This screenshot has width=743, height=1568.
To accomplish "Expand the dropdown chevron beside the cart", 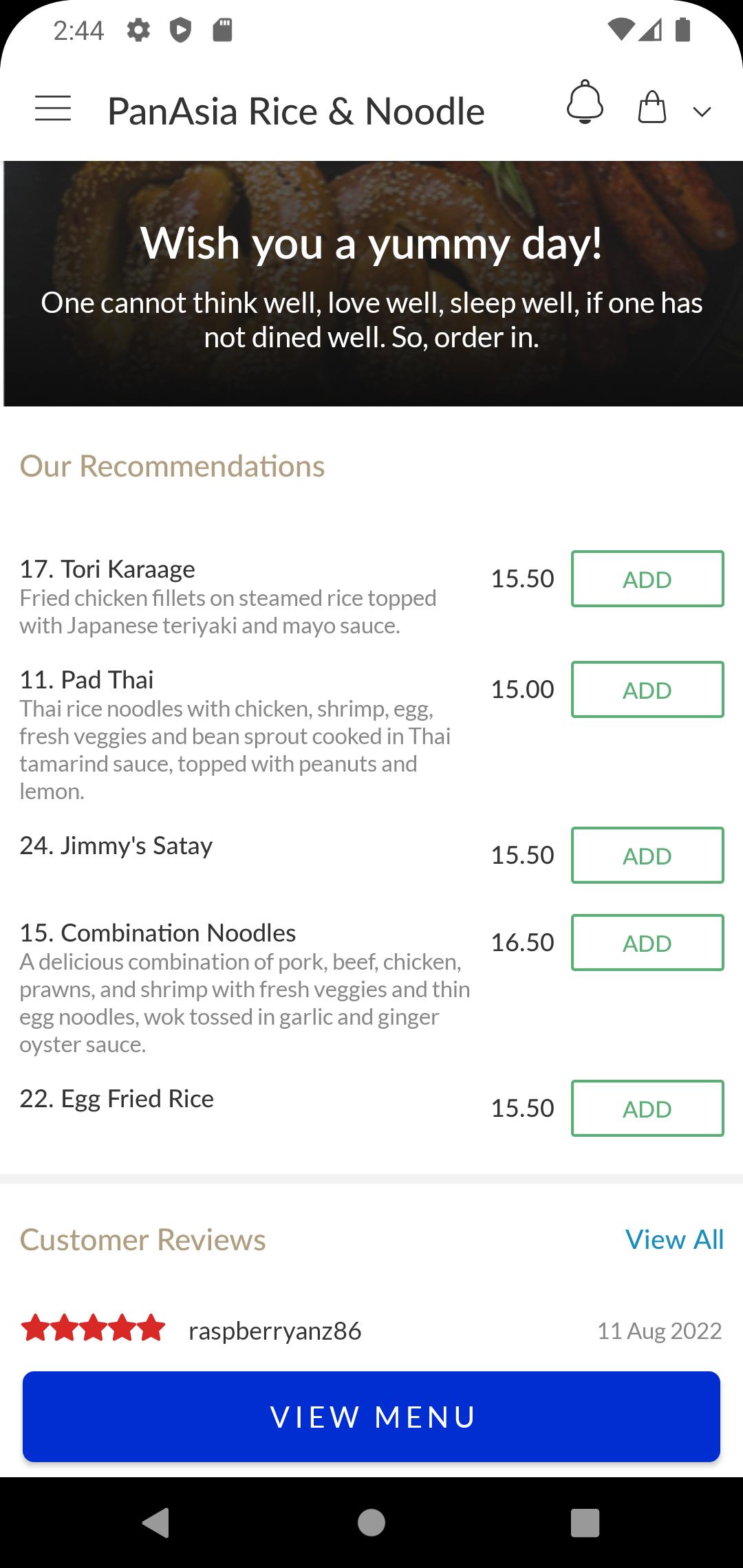I will point(702,111).
